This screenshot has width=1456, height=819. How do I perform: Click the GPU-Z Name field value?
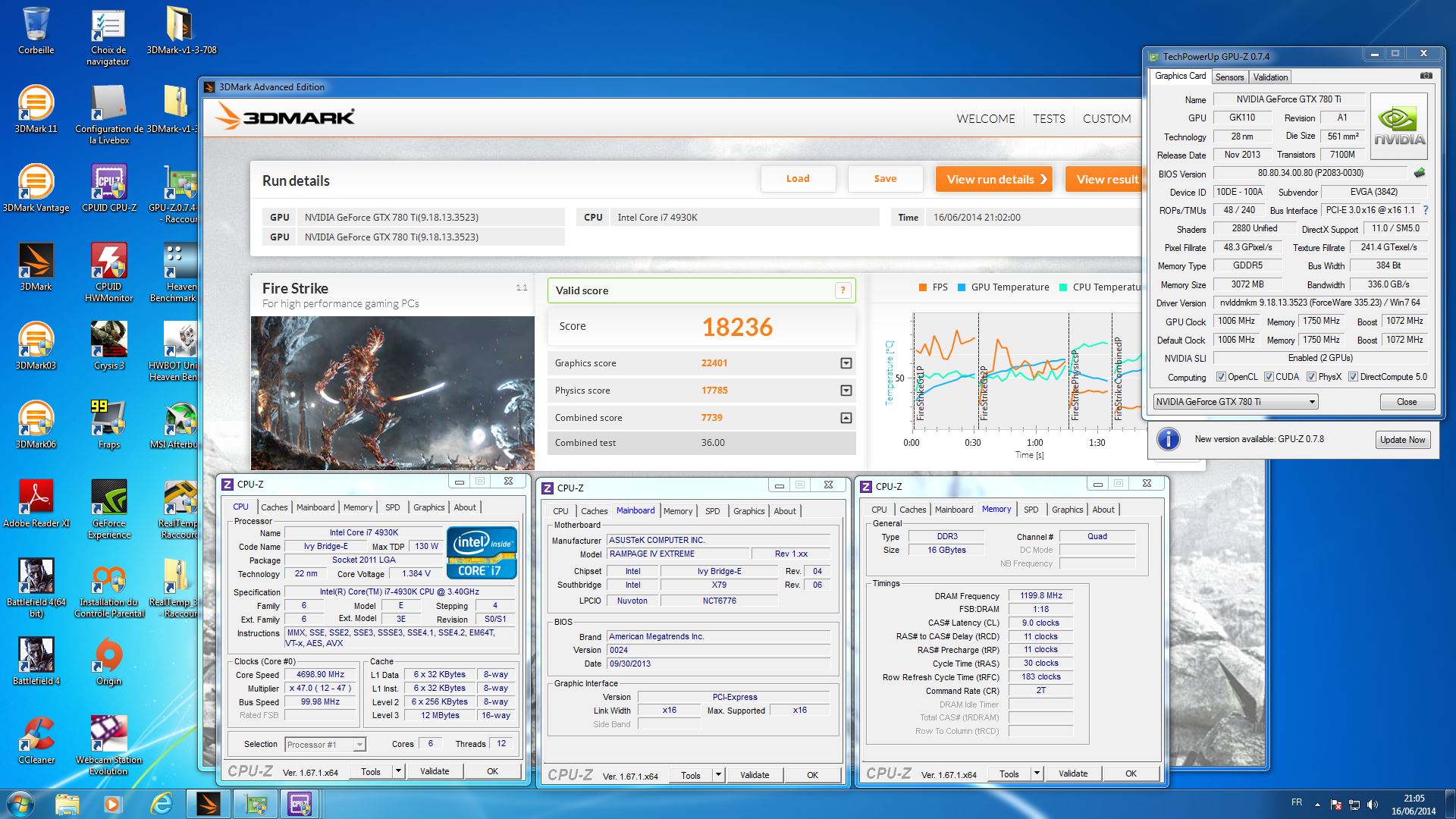tap(1288, 99)
